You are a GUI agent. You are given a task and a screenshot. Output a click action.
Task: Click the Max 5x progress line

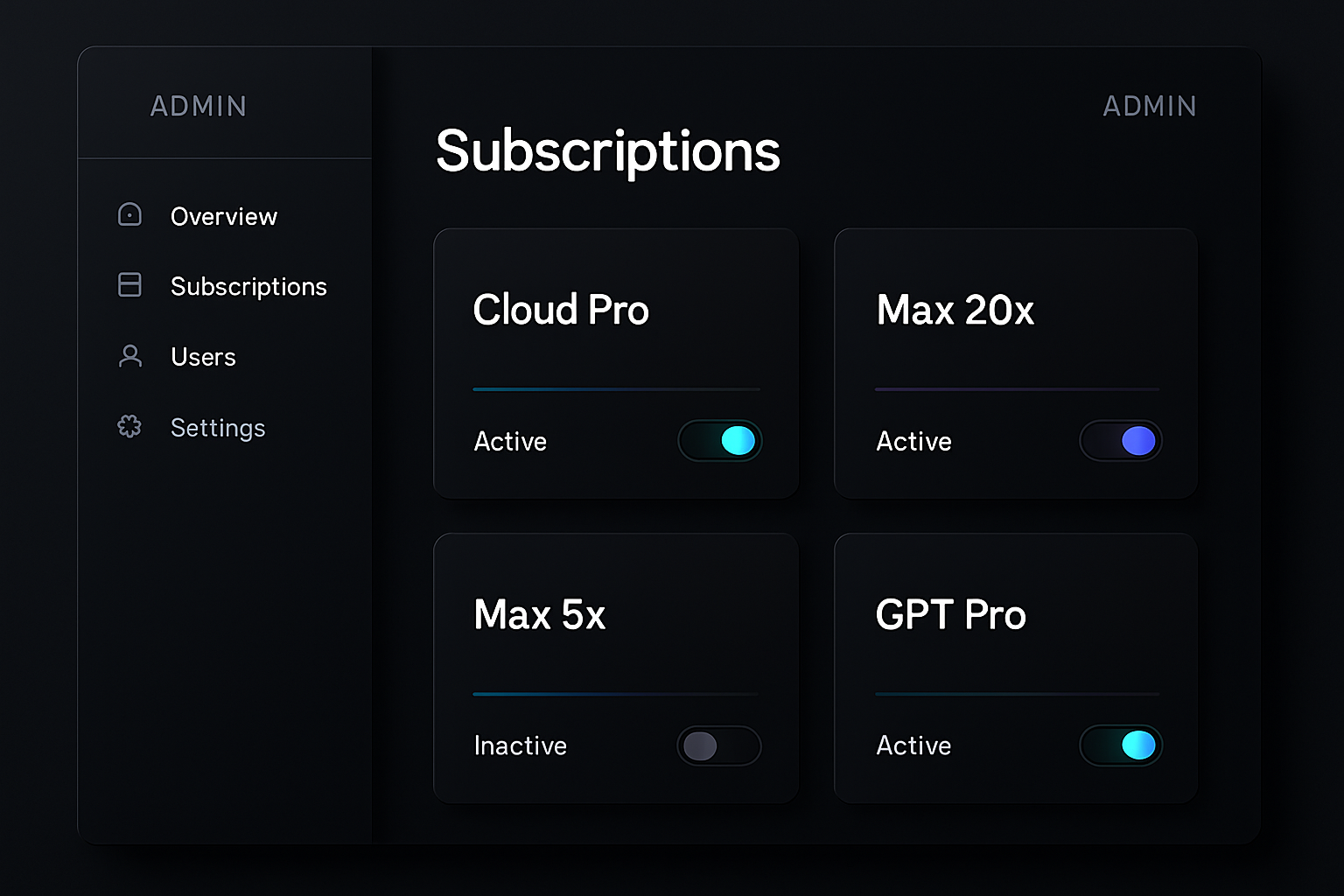click(616, 694)
